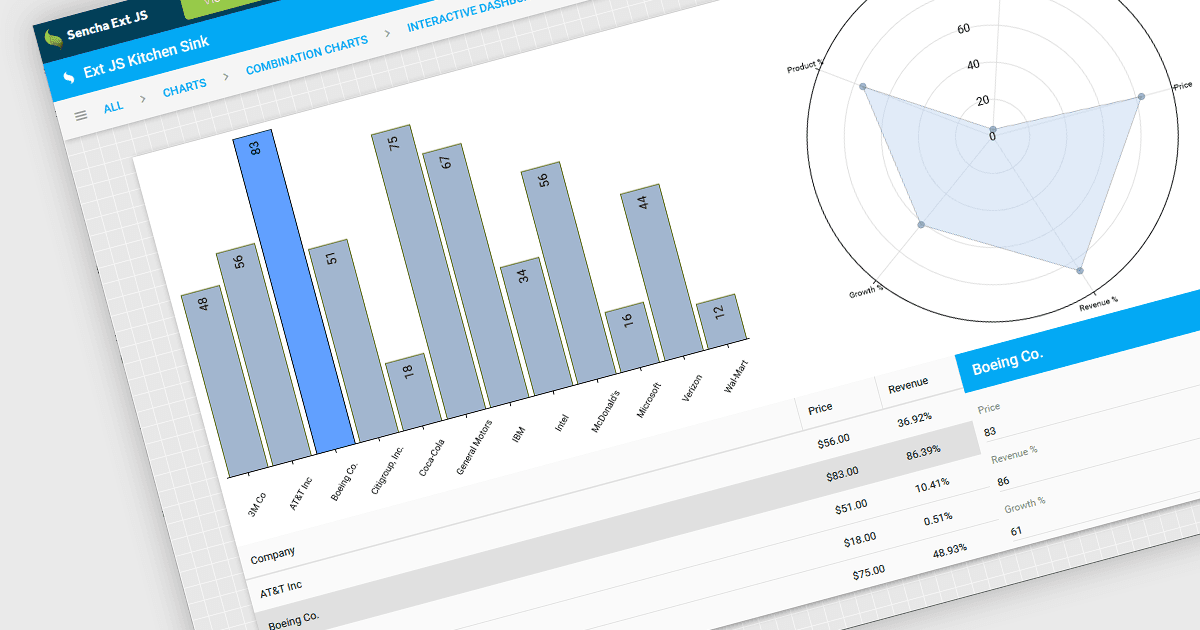The image size is (1200, 630).
Task: Click the radar chart center marker
Action: (993, 130)
